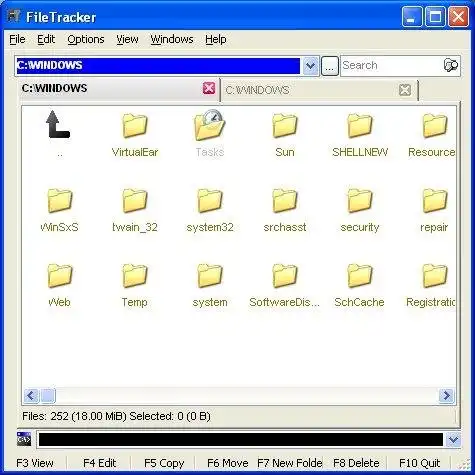The width and height of the screenshot is (475, 475).
Task: Click the F4 Edit button
Action: point(99,463)
